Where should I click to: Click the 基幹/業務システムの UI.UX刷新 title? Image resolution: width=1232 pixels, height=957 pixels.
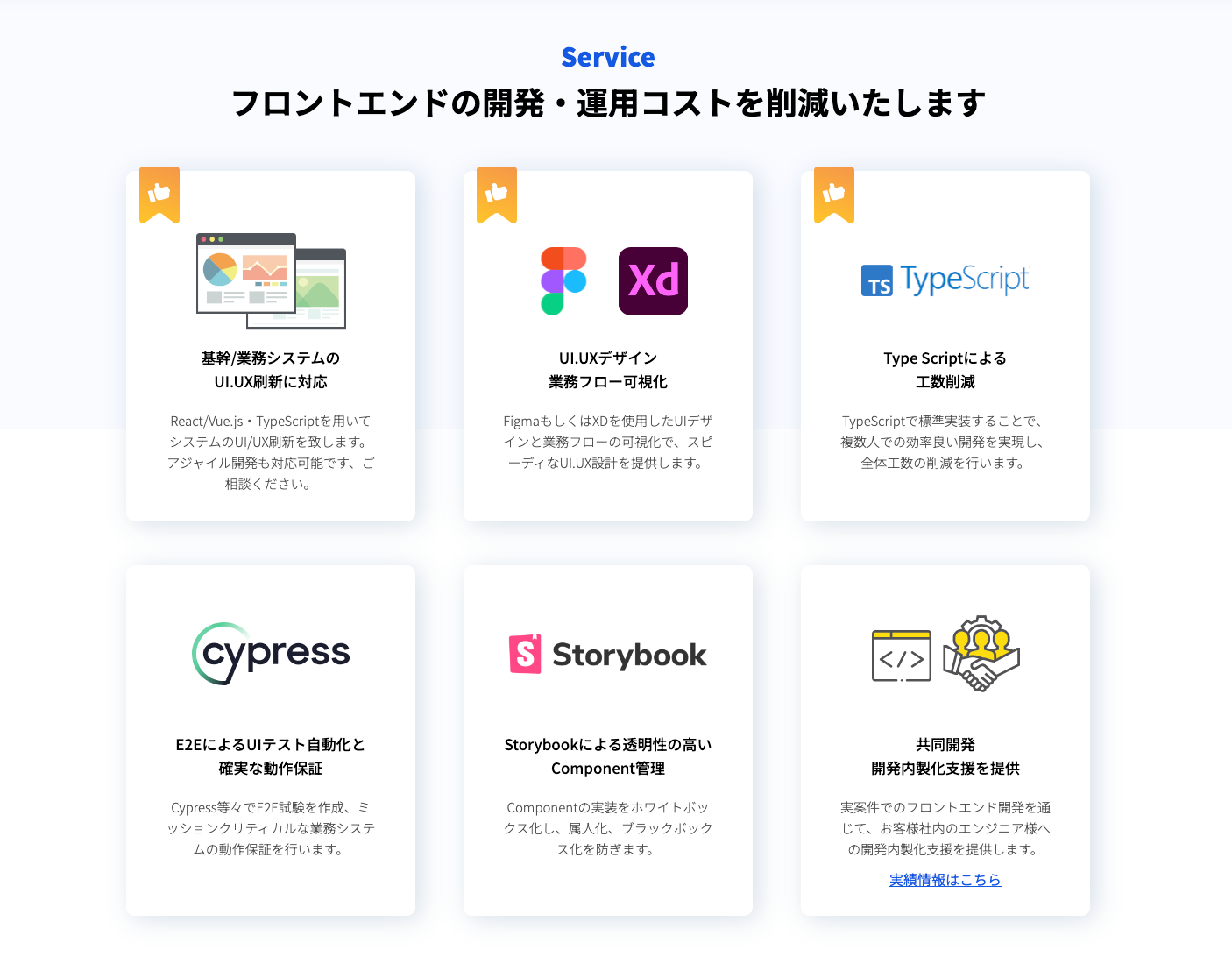[271, 370]
